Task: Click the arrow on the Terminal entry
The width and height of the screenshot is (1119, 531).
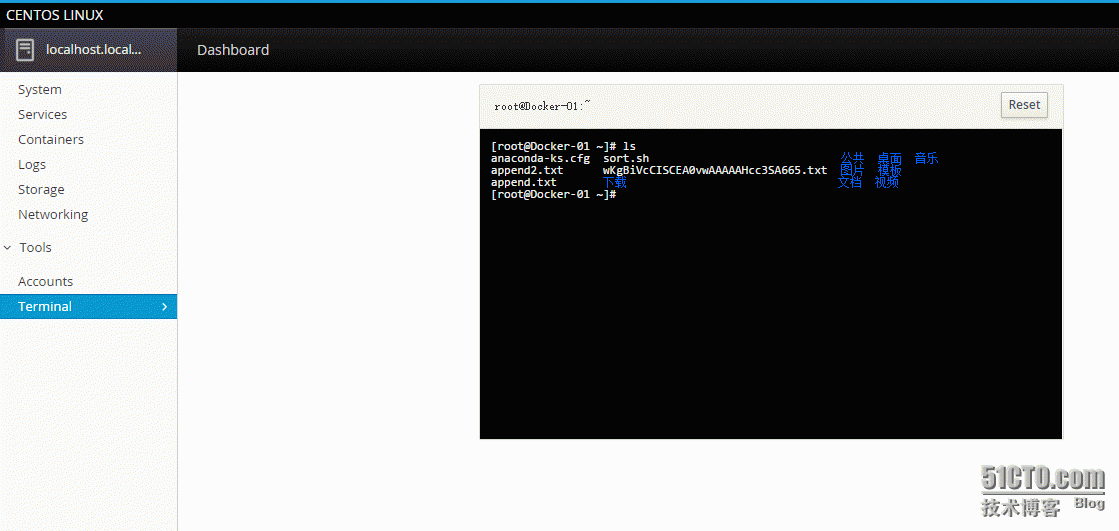Action: (x=164, y=306)
